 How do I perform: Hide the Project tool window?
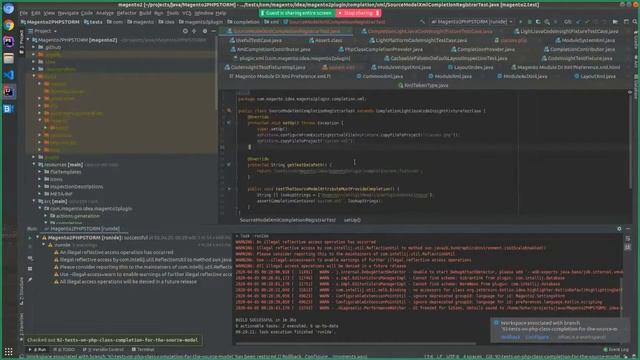coord(213,31)
